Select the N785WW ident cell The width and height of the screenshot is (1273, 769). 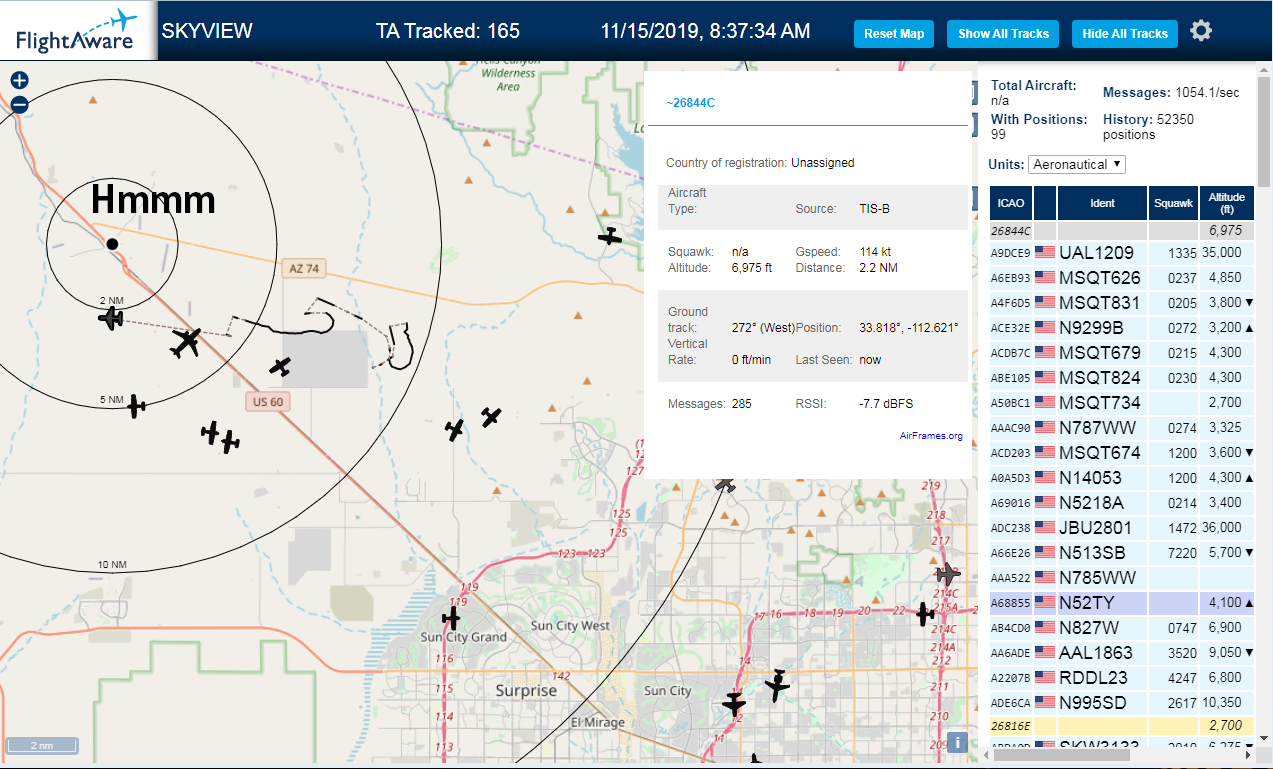1102,578
